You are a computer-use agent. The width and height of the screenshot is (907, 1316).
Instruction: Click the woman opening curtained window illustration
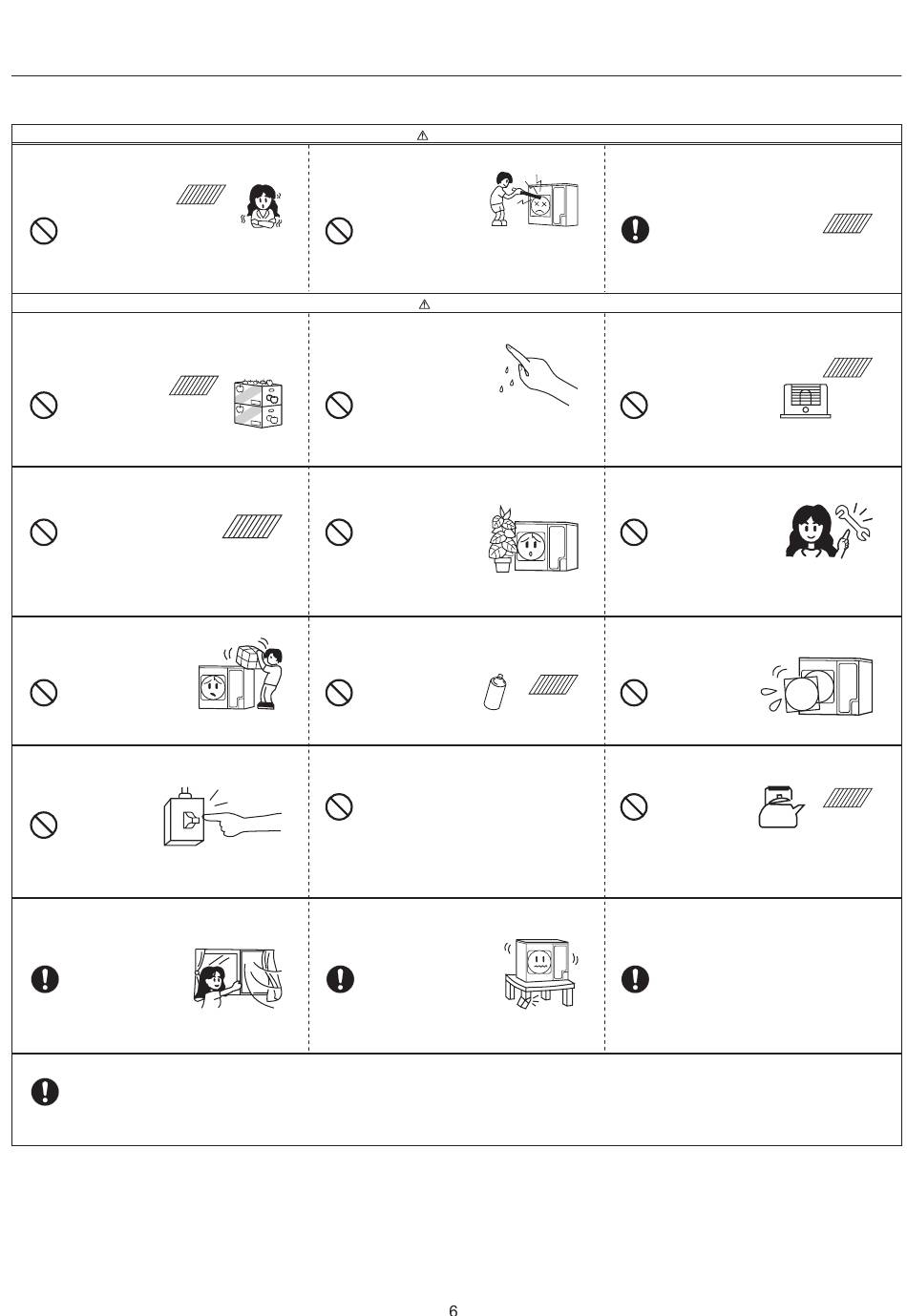pyautogui.click(x=235, y=978)
